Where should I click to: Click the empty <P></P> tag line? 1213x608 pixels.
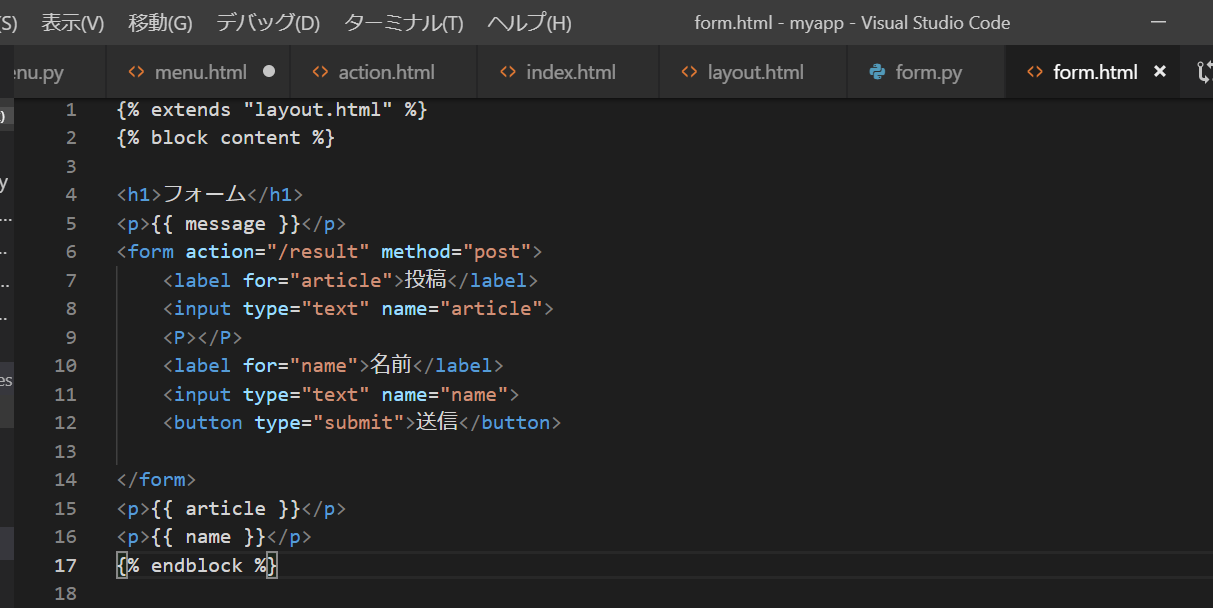pos(202,337)
